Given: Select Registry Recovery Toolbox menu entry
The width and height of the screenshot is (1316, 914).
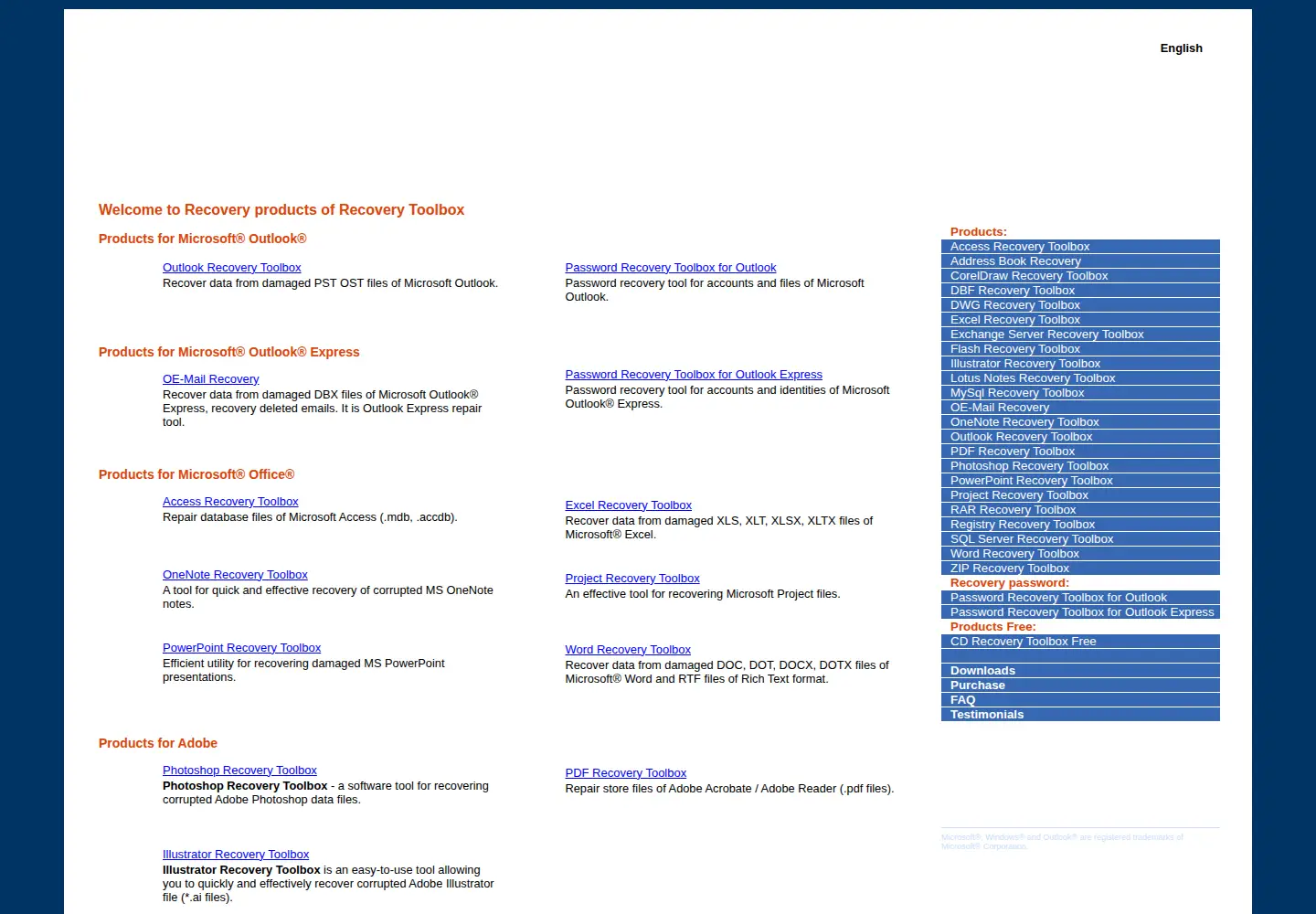Looking at the screenshot, I should click(1080, 525).
